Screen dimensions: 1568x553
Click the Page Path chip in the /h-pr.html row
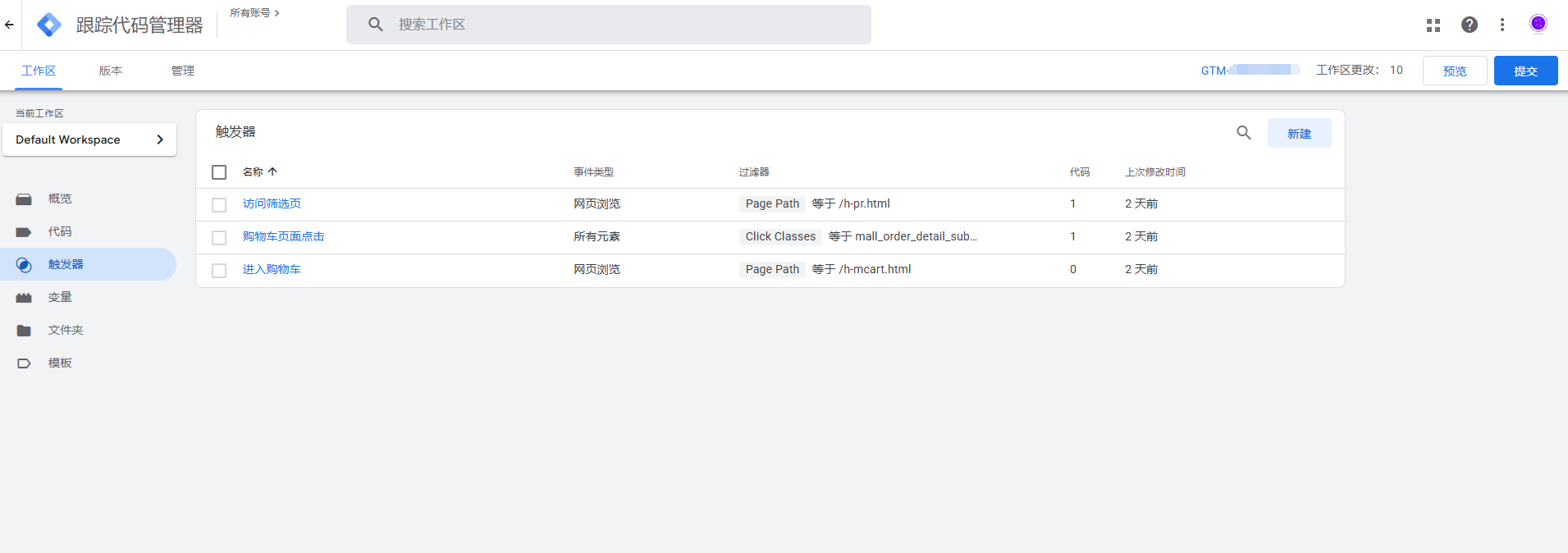click(772, 203)
